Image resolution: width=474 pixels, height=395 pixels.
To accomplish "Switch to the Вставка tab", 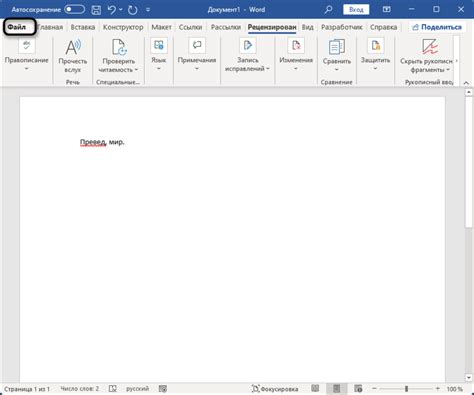I will (x=83, y=27).
